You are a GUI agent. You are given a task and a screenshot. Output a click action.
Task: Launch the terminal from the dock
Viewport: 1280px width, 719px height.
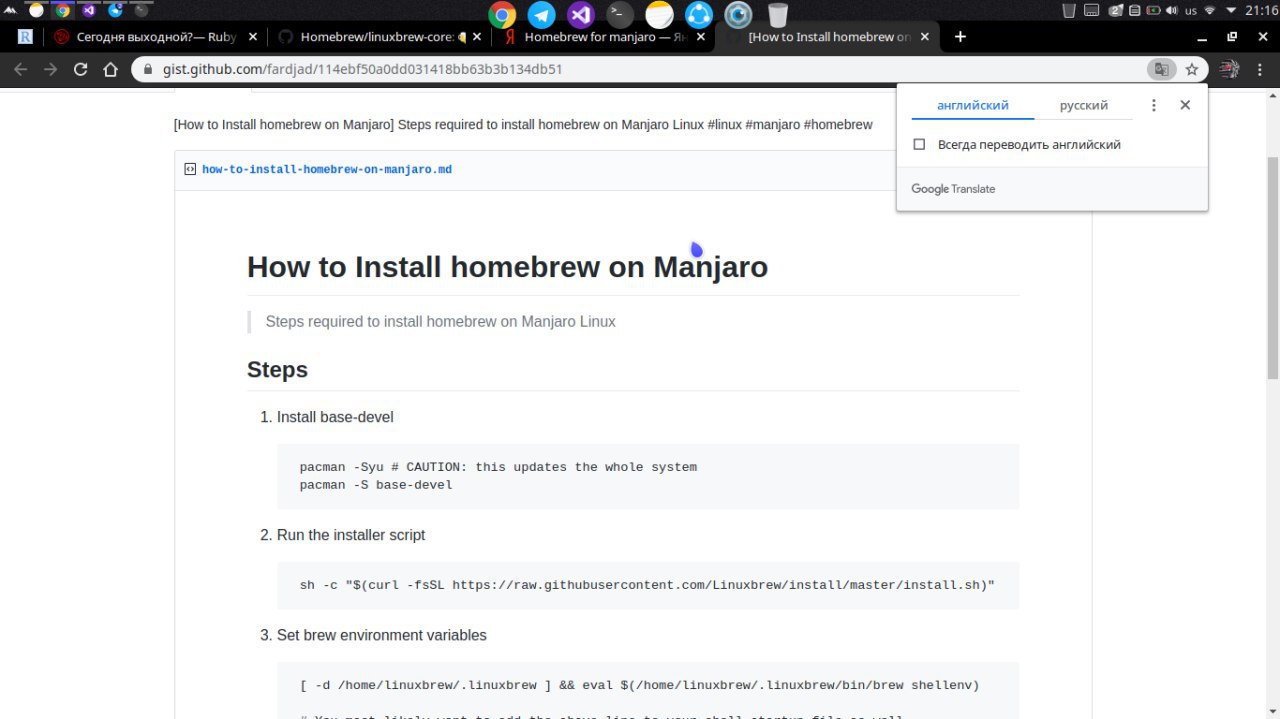(620, 14)
